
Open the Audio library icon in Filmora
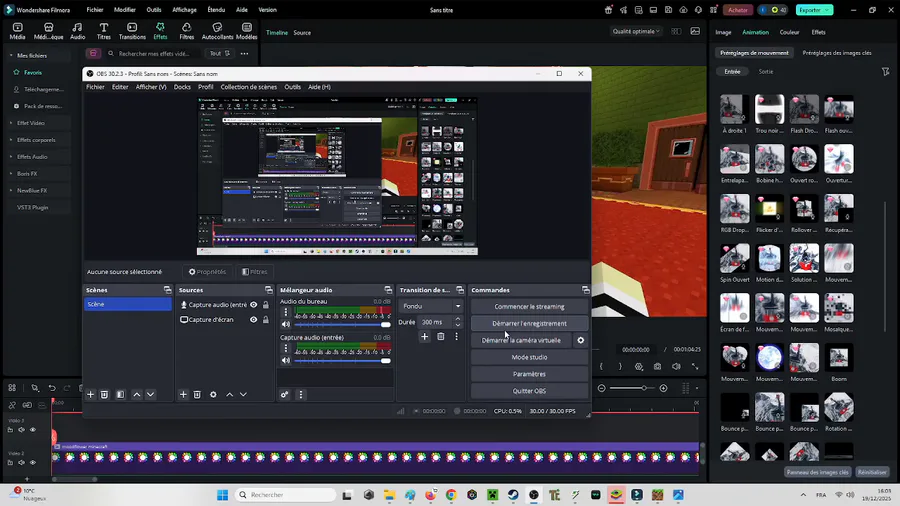click(77, 31)
